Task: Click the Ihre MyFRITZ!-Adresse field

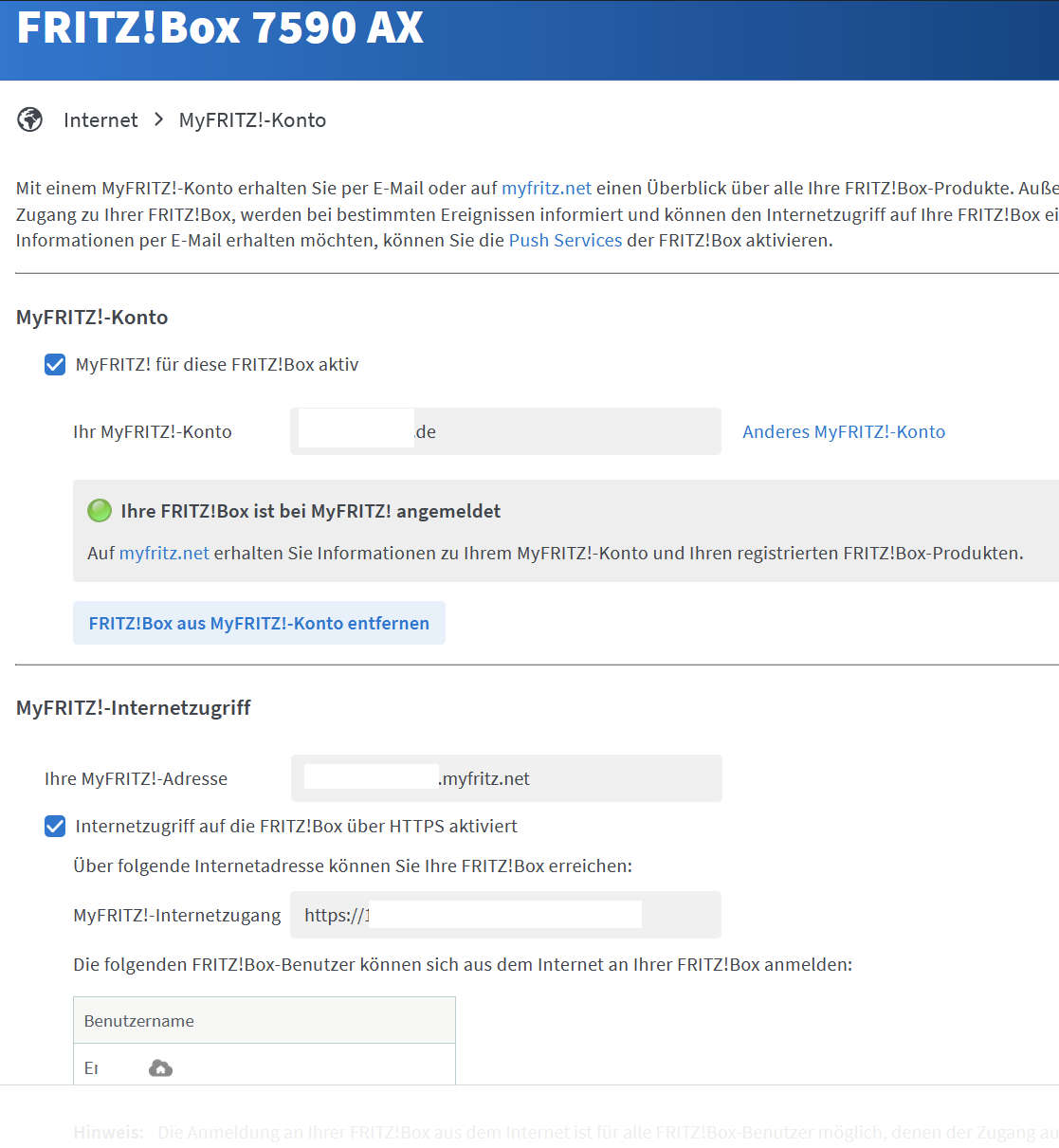Action: pyautogui.click(x=506, y=778)
